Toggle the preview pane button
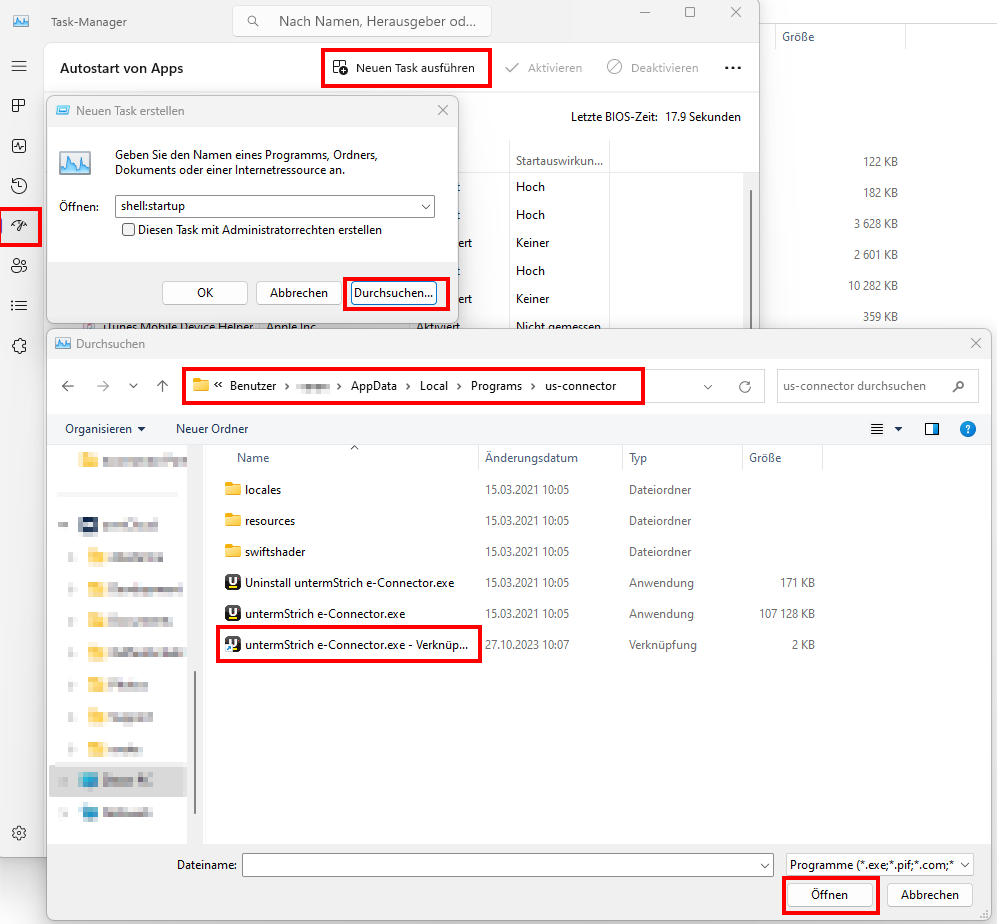997x924 pixels. coord(932,429)
